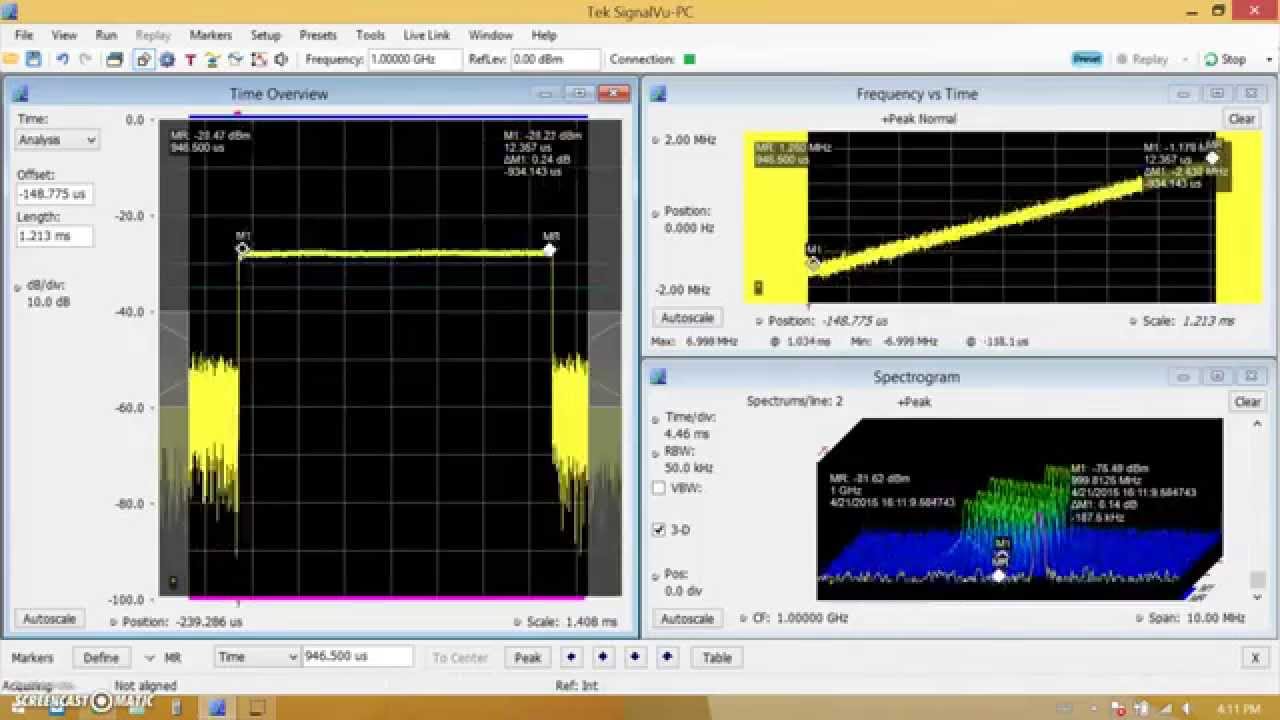Click the Length value field
This screenshot has width=1280, height=720.
[54, 237]
